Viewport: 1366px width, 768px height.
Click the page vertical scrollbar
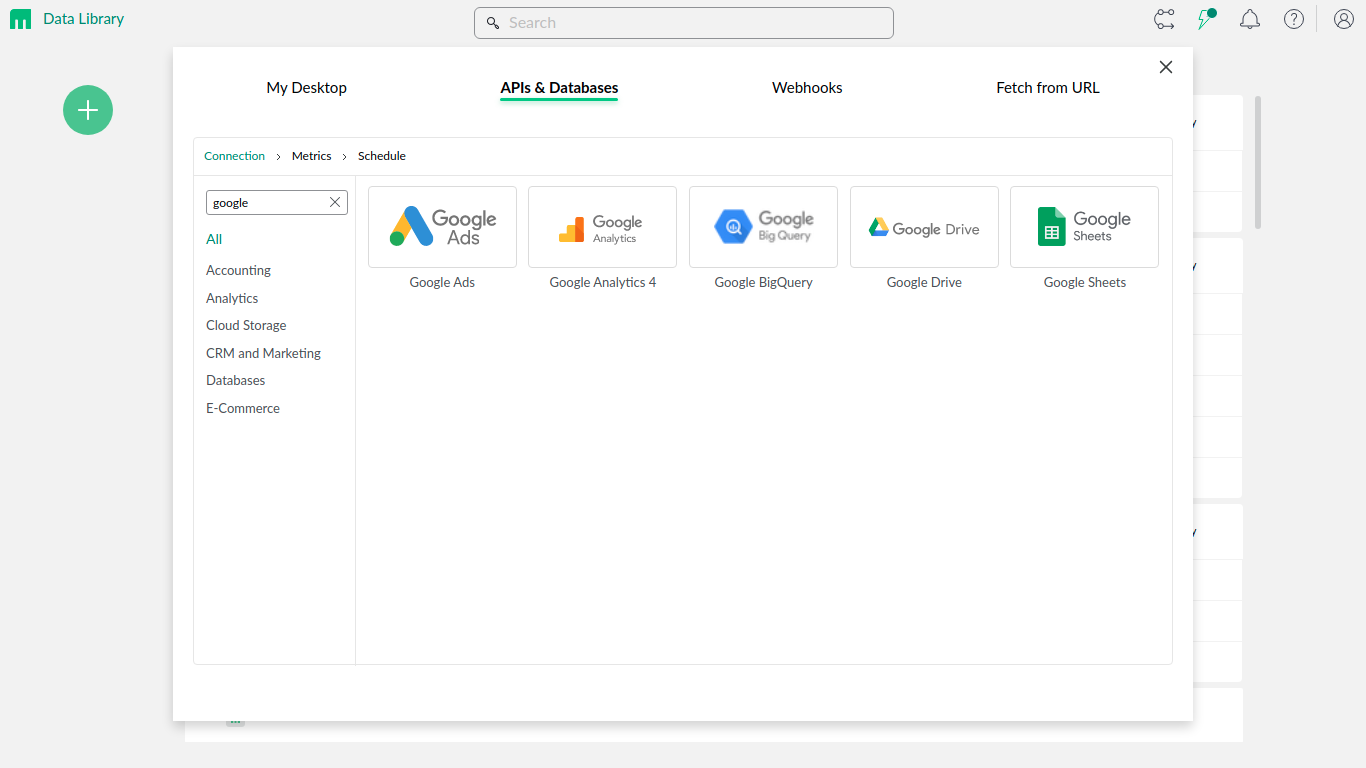1258,163
